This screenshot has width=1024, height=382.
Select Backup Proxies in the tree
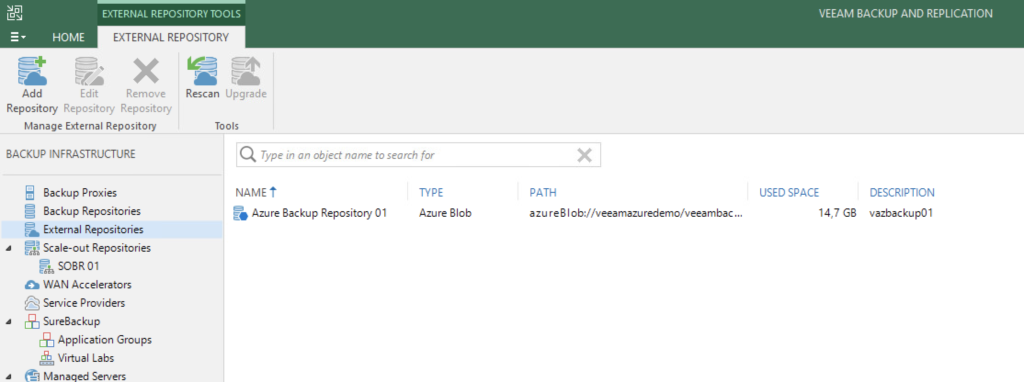[80, 193]
